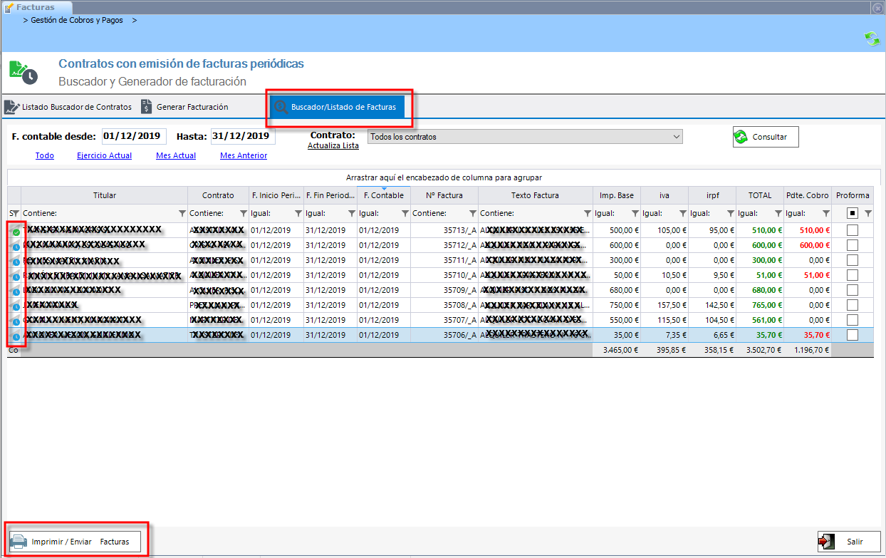This screenshot has width=886, height=558.
Task: Click the F. contable desde date field
Action: coord(134,136)
